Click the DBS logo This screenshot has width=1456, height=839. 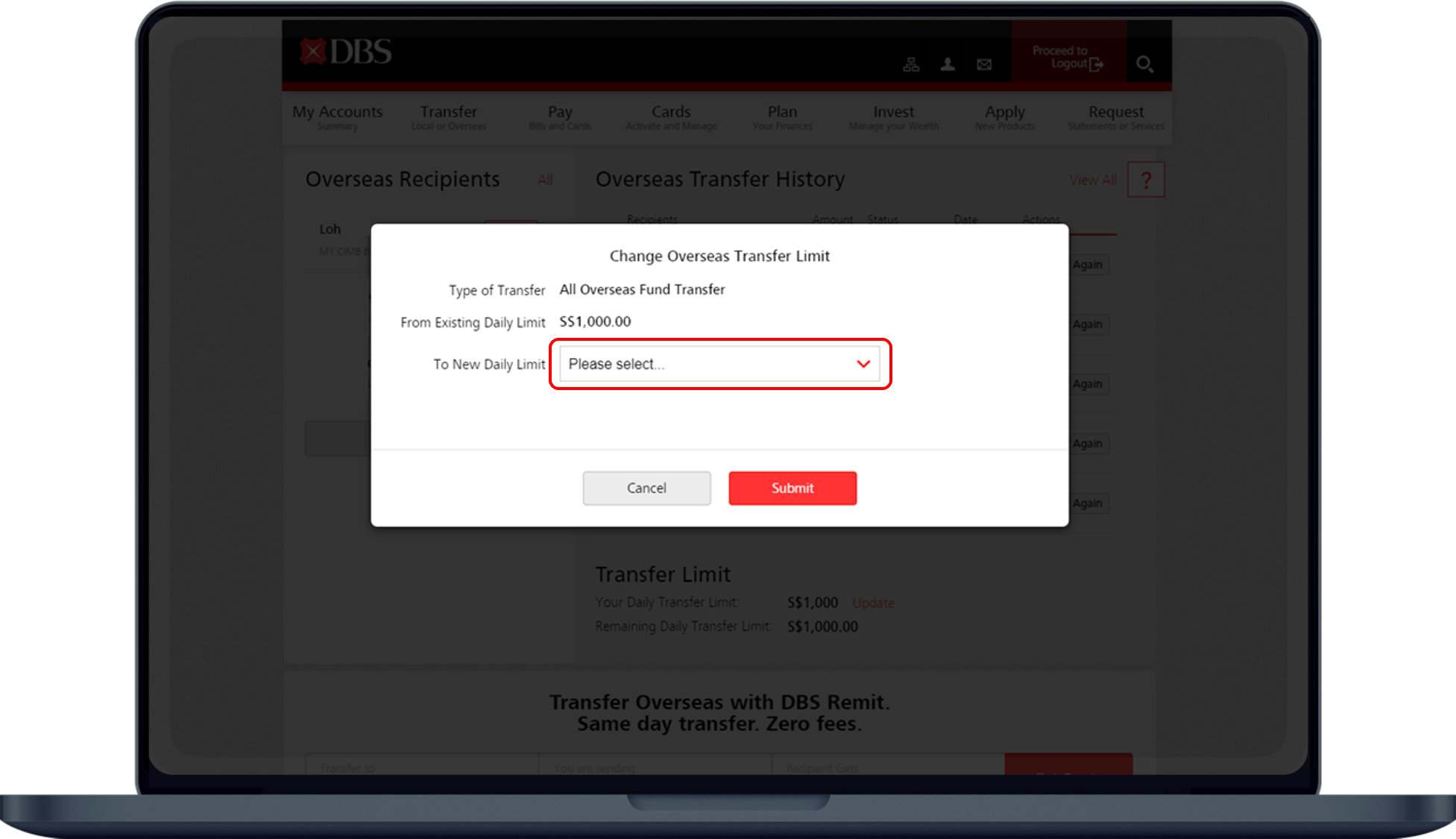[346, 52]
